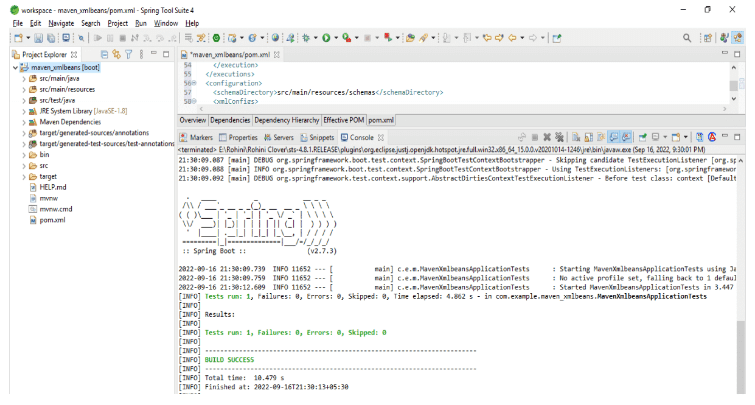Click Remove Launch X in Console toolbar
755x405 pixels.
pos(547,137)
